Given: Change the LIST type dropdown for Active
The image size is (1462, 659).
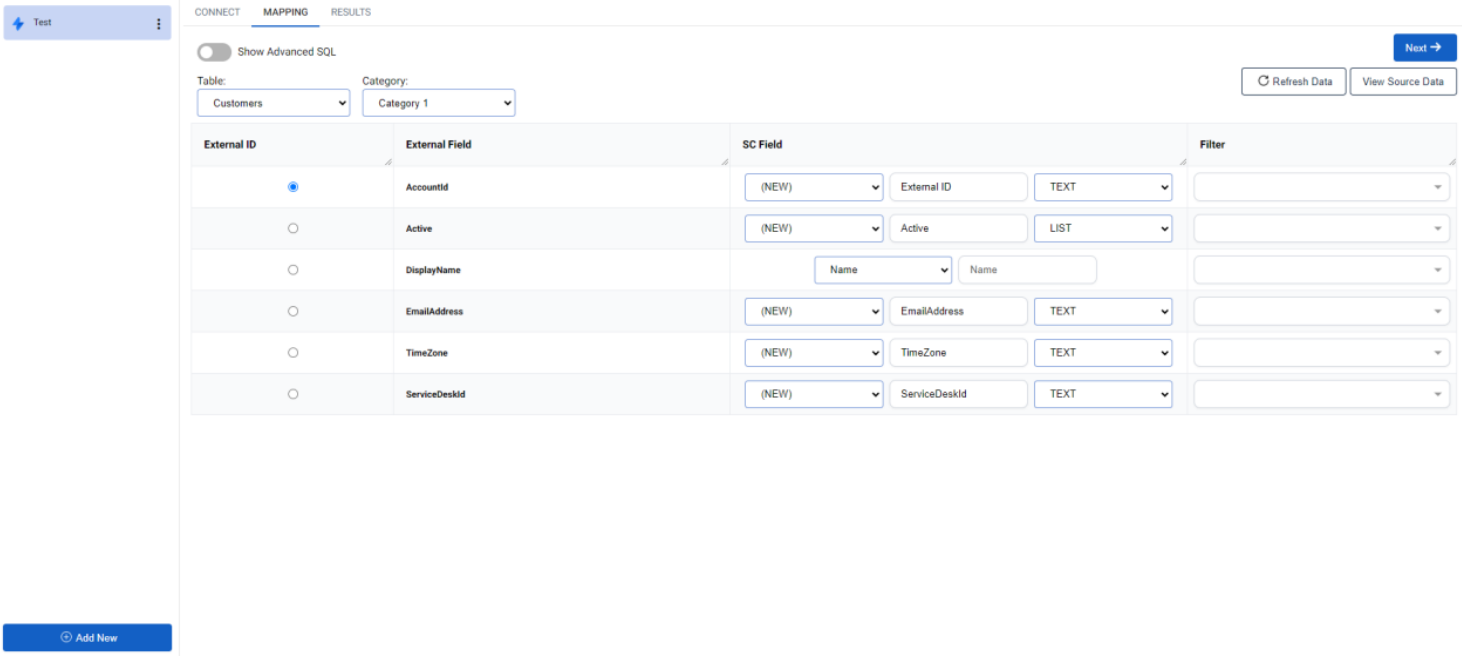Looking at the screenshot, I should [x=1102, y=228].
